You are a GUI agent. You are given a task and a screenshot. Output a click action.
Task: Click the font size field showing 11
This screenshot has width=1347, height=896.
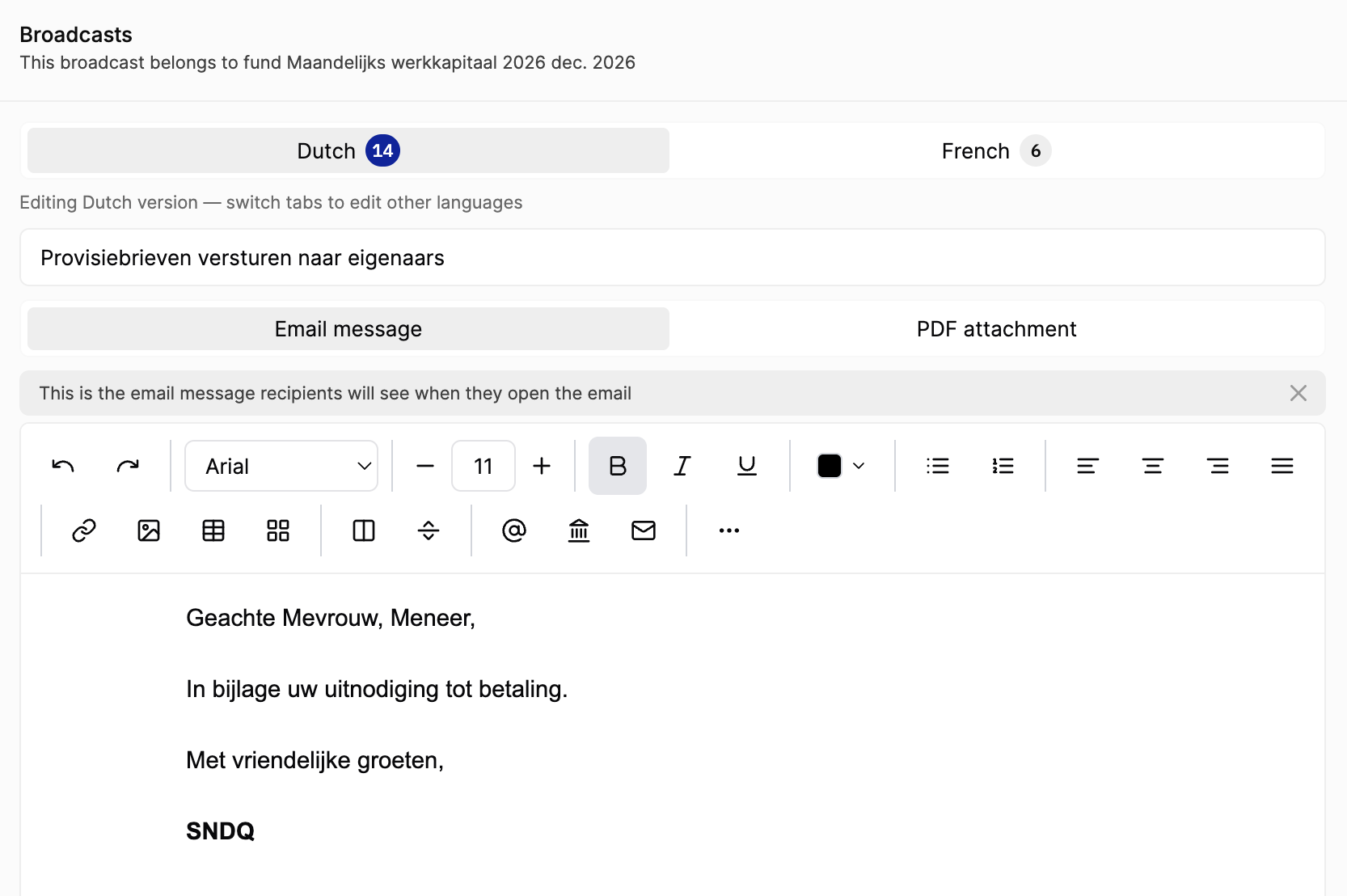tap(483, 466)
